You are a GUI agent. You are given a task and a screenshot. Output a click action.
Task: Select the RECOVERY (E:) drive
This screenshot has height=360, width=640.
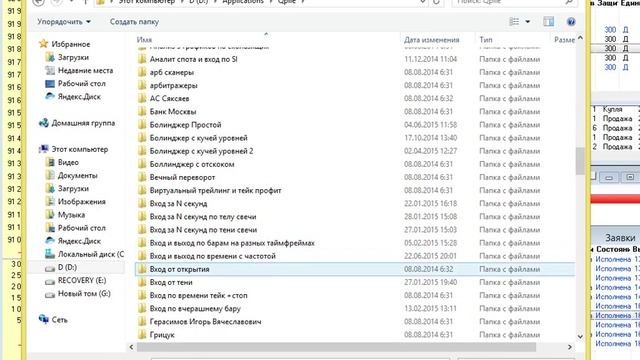pyautogui.click(x=82, y=280)
